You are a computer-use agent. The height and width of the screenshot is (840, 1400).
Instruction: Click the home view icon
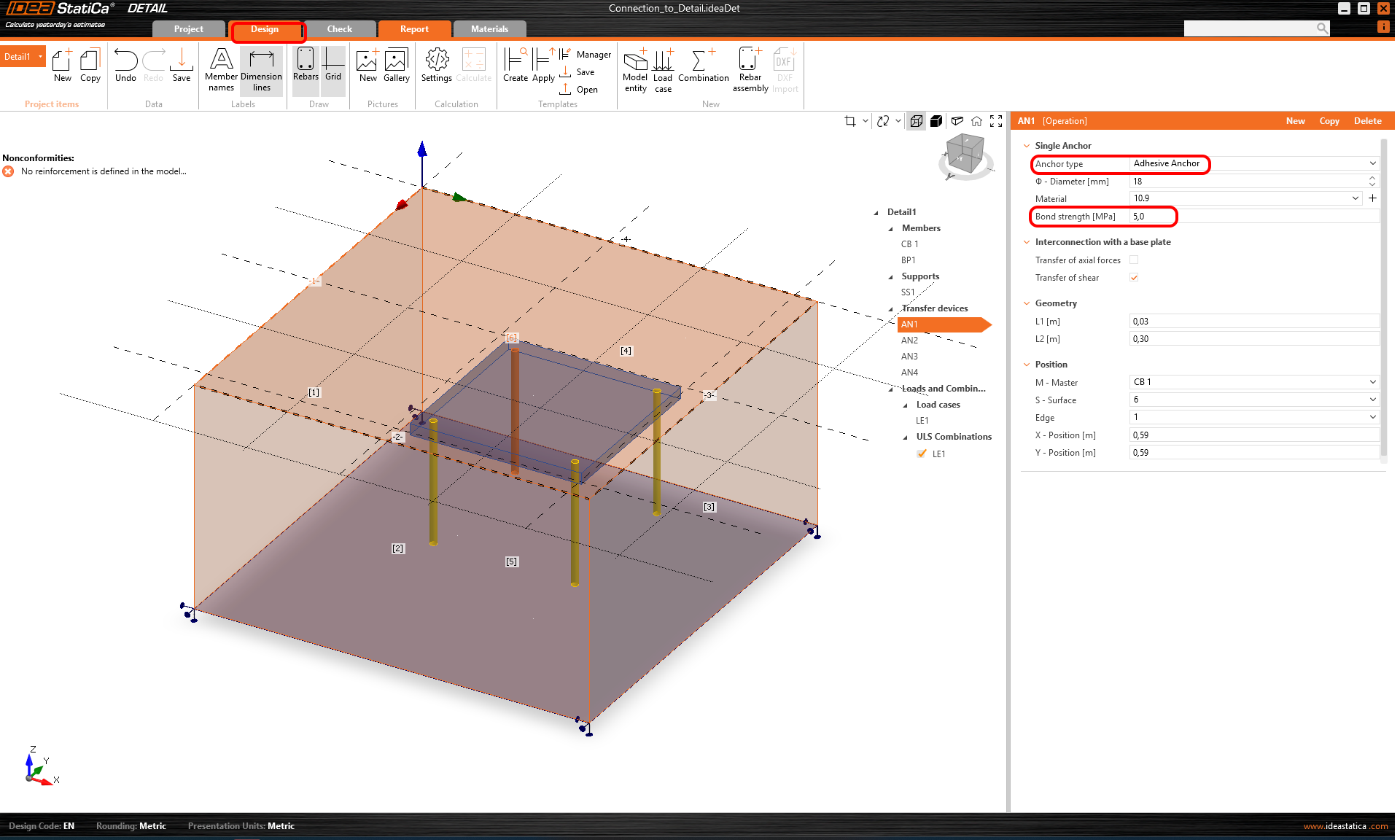pos(976,121)
